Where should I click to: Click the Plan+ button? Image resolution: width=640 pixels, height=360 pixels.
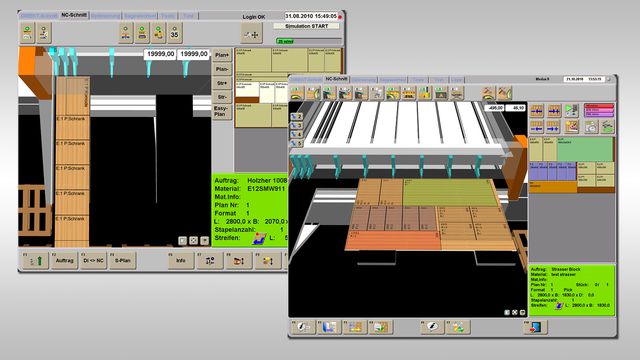pos(222,55)
